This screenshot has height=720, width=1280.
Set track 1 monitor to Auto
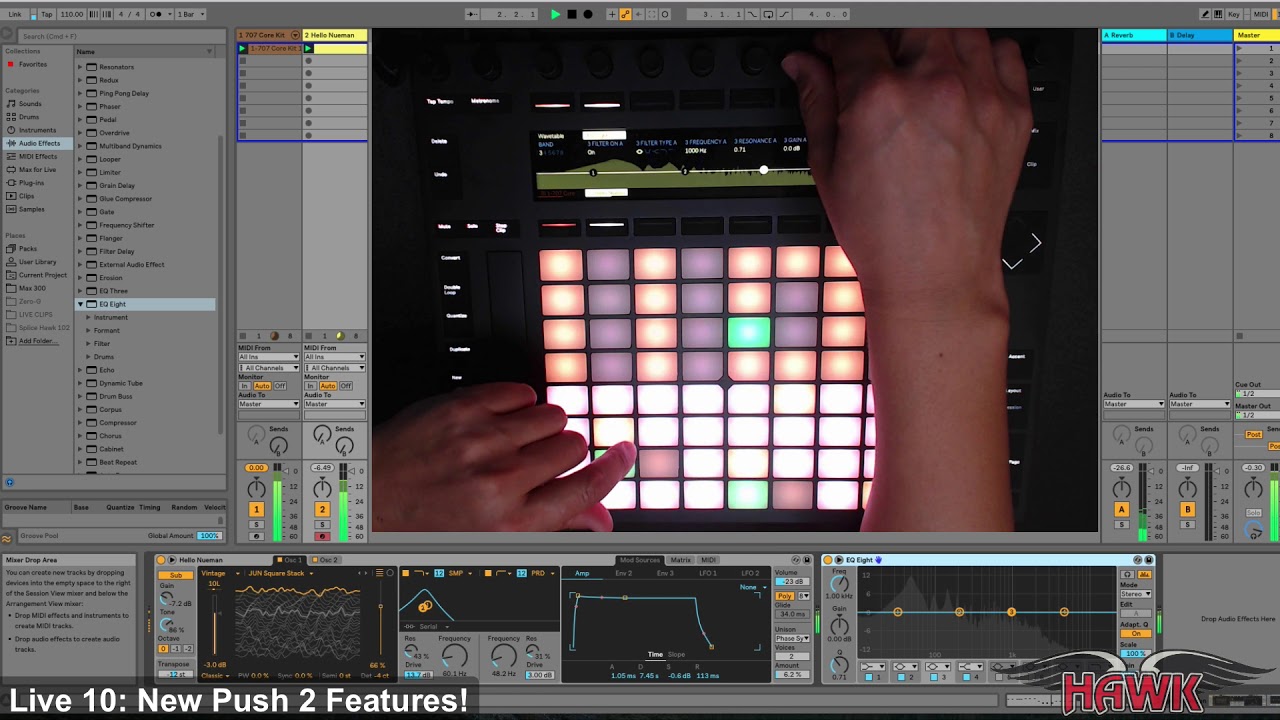[262, 386]
